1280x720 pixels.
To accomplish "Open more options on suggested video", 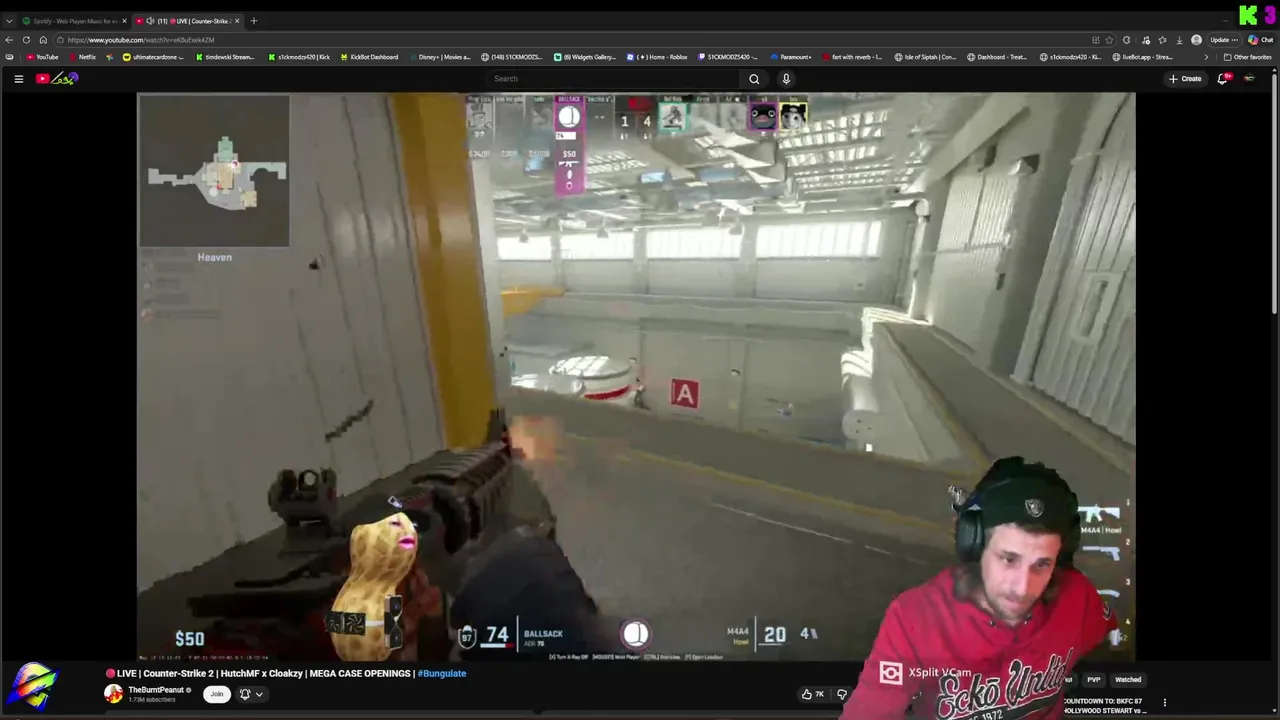I will [1164, 702].
